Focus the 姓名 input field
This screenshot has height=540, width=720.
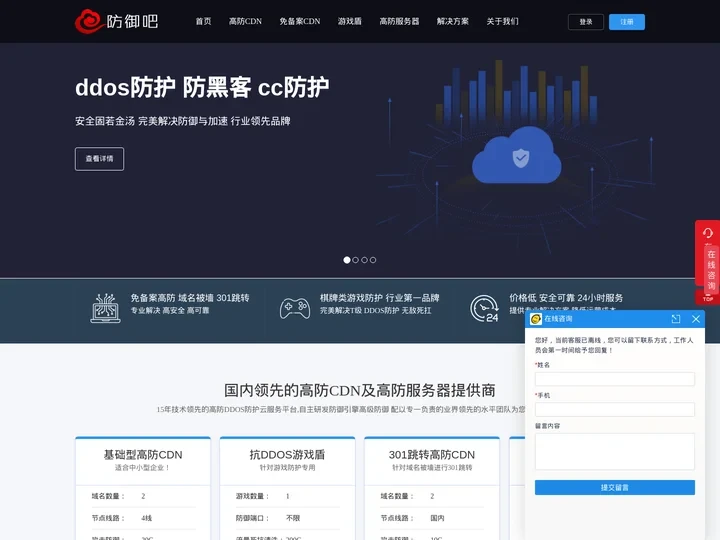pyautogui.click(x=614, y=379)
